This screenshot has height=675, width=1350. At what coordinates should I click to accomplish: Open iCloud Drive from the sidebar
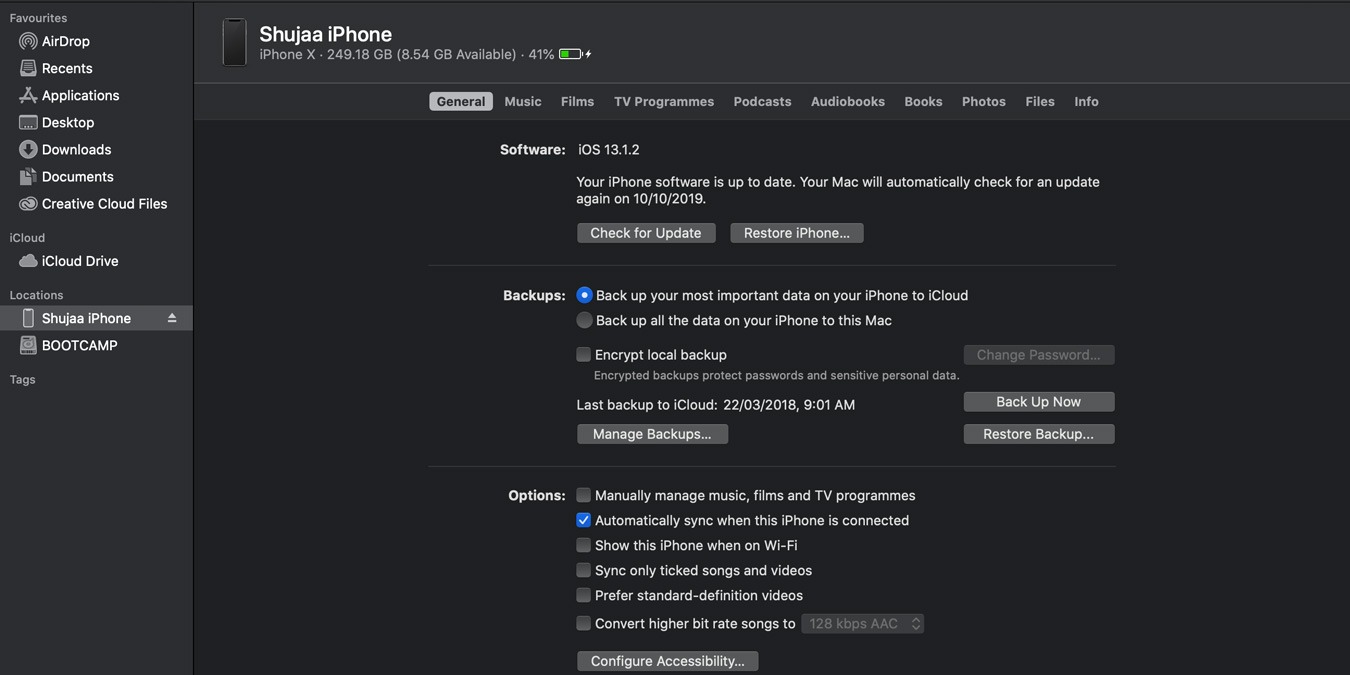click(x=28, y=260)
